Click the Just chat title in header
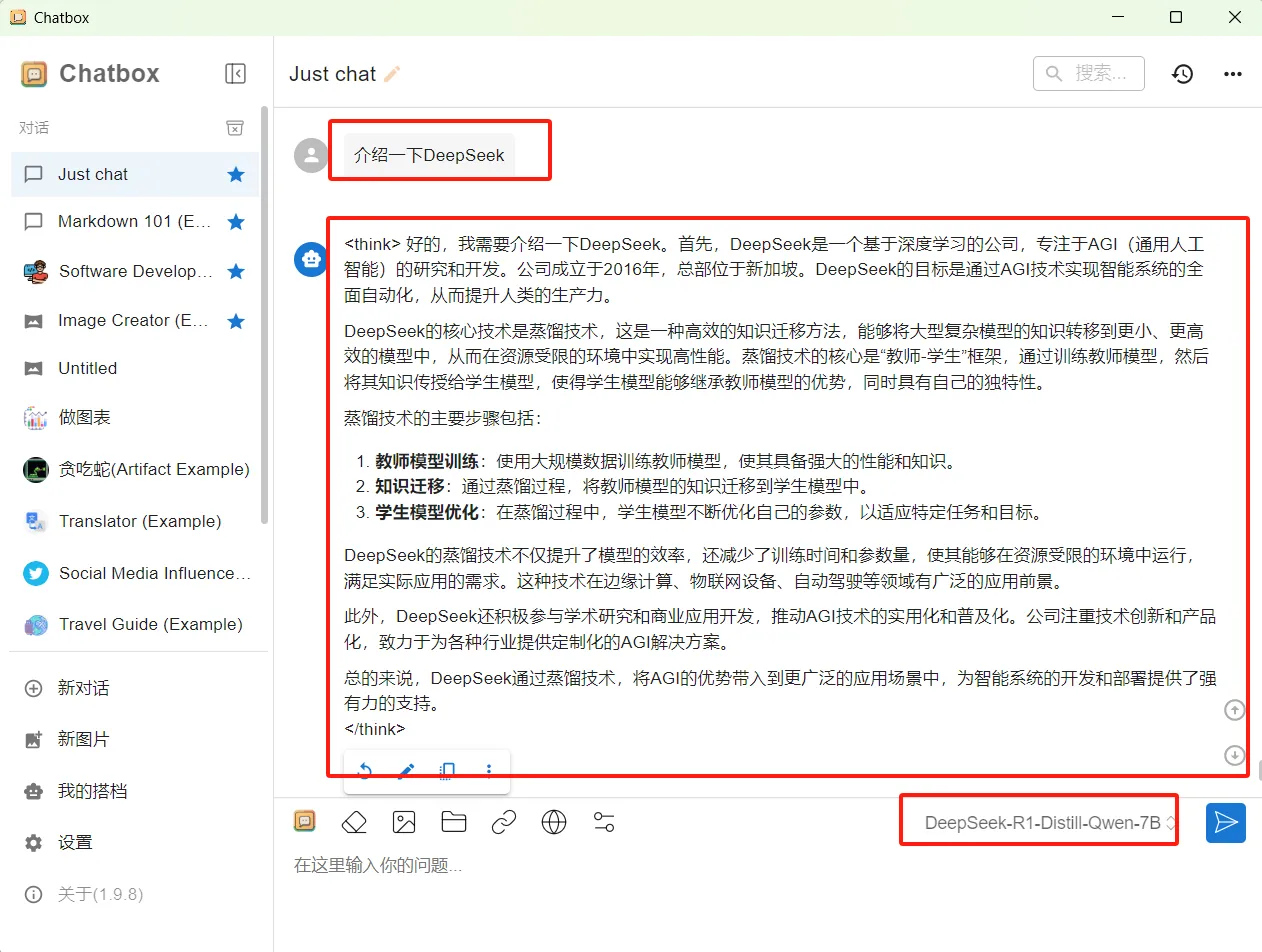 [x=333, y=74]
